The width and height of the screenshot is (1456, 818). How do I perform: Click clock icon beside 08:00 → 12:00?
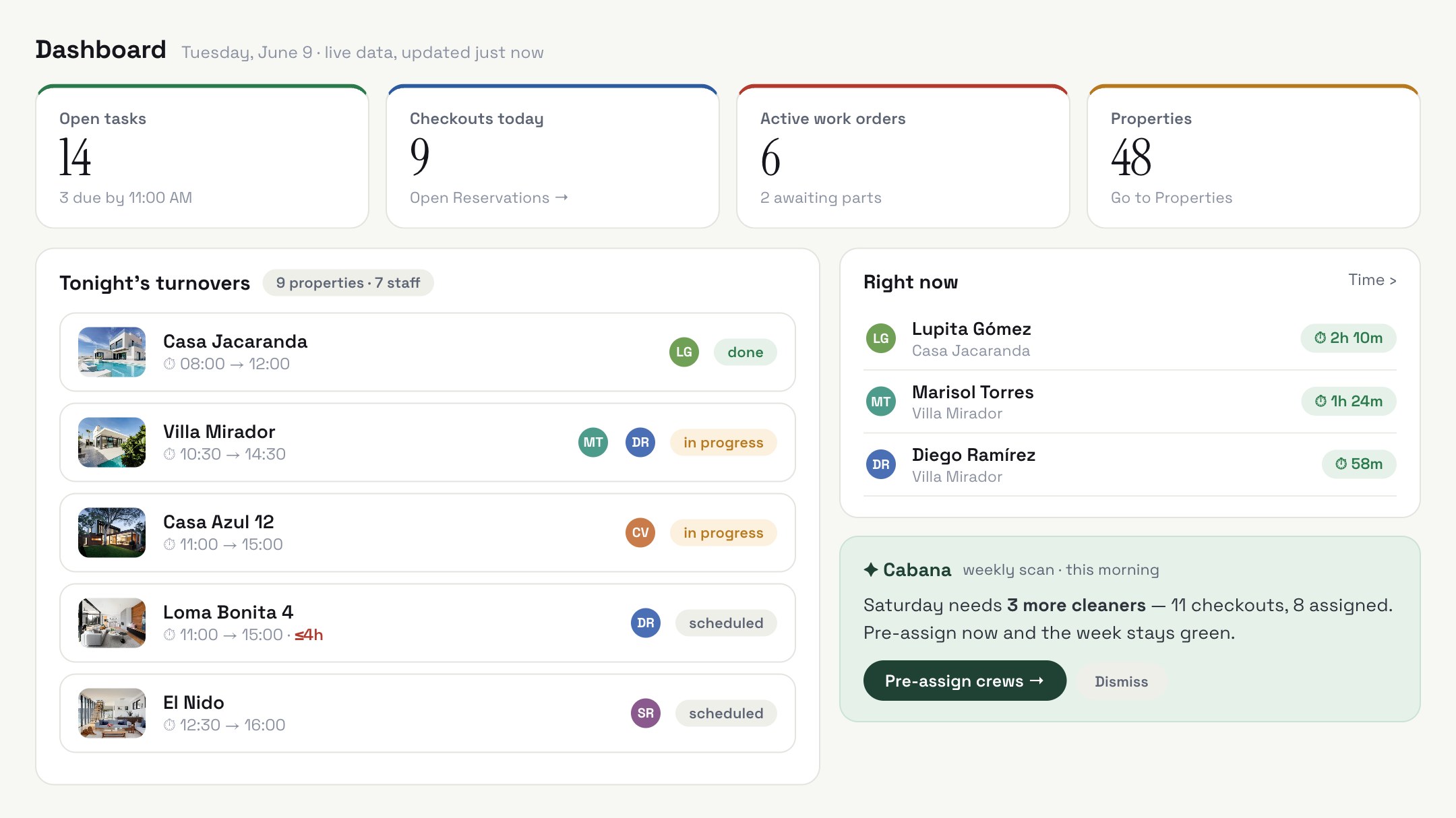click(x=169, y=364)
